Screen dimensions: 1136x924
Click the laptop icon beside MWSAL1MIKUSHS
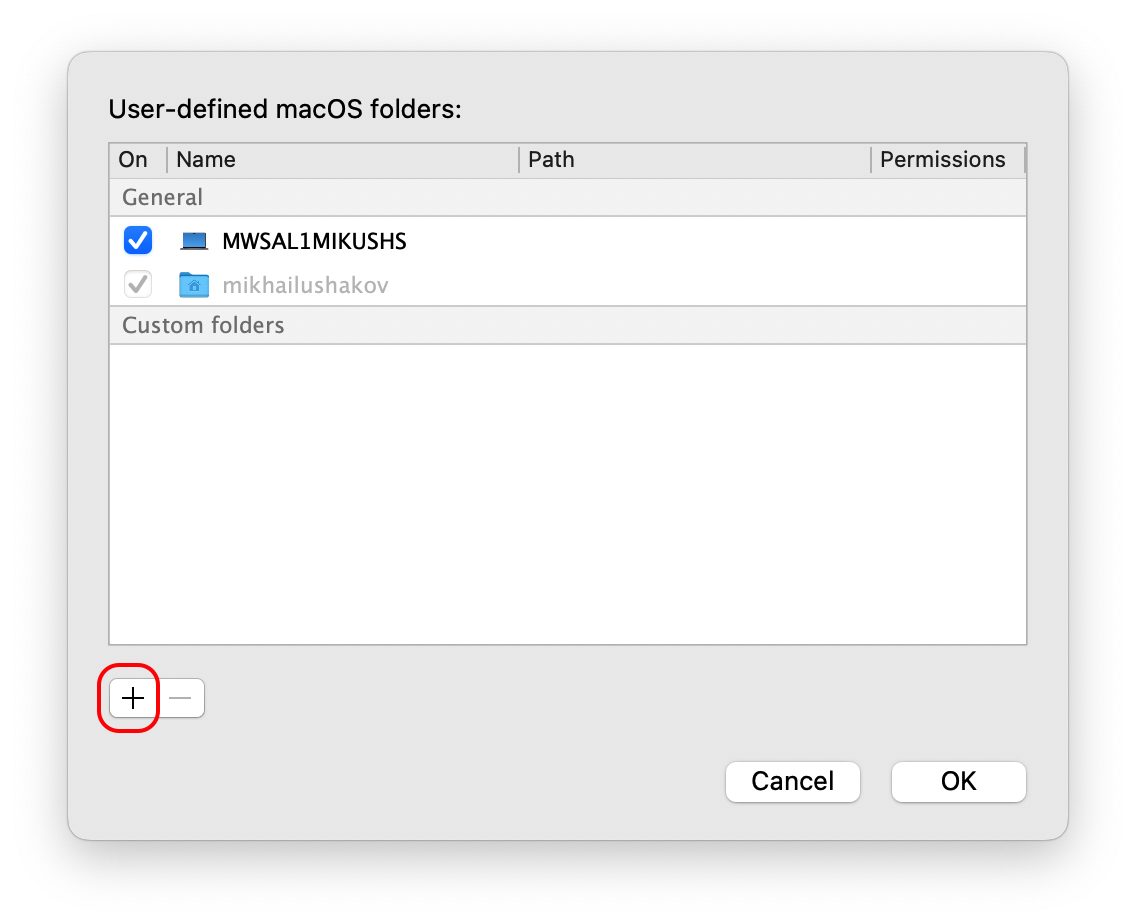194,241
